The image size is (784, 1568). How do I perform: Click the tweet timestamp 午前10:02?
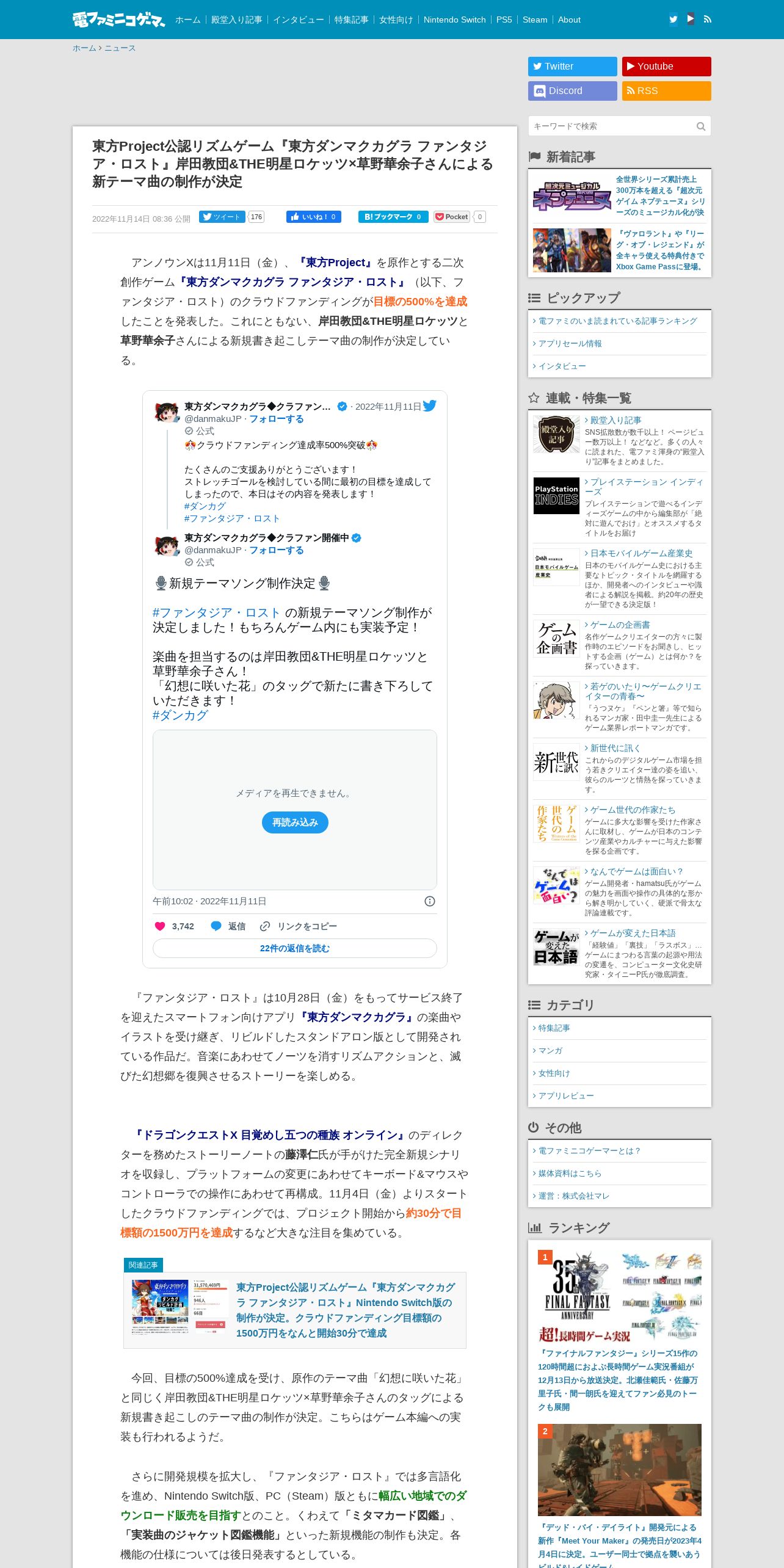pyautogui.click(x=209, y=901)
